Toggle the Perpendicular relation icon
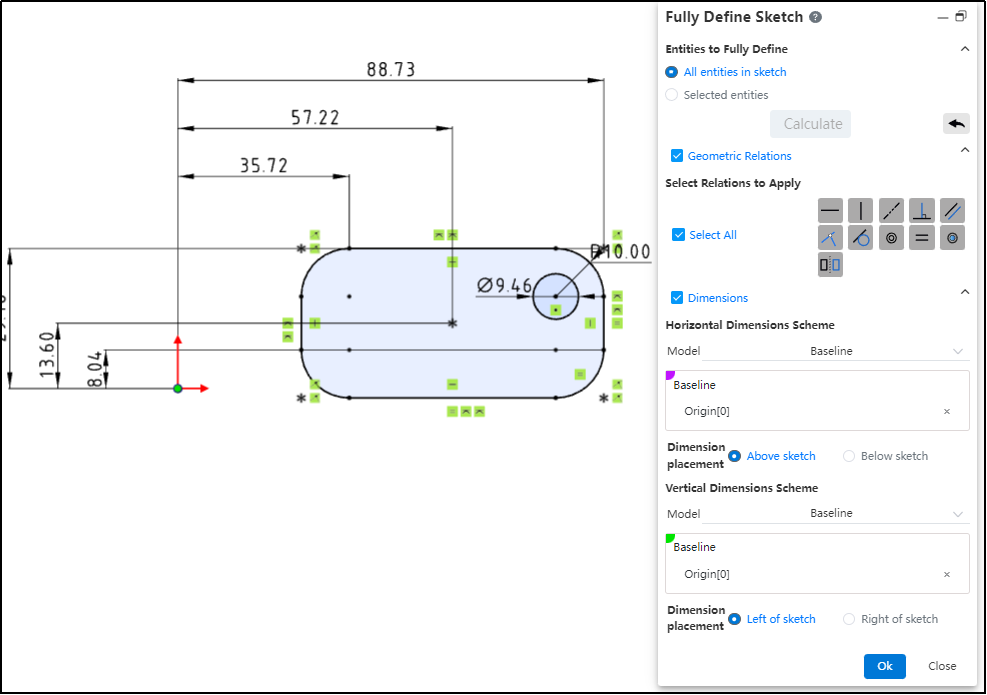This screenshot has height=695, width=987. tap(922, 210)
